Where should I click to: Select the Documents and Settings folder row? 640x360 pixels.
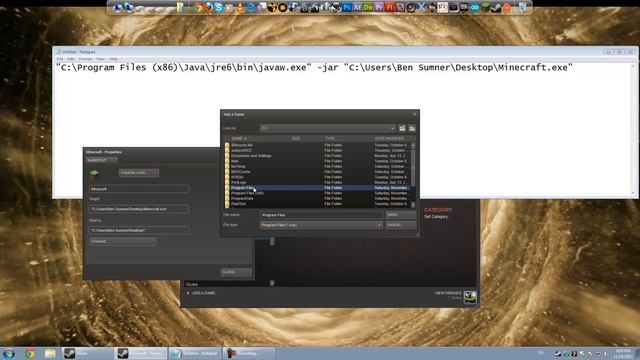coord(317,156)
